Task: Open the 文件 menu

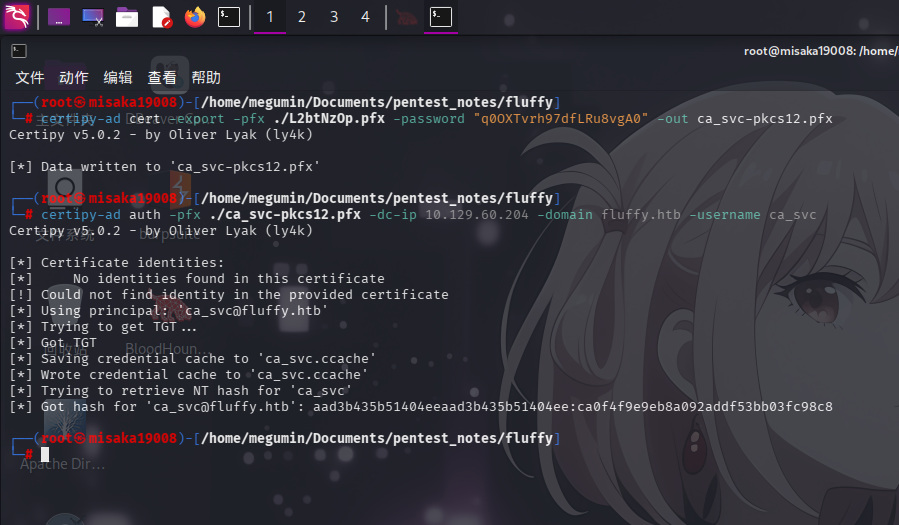Action: (x=29, y=77)
